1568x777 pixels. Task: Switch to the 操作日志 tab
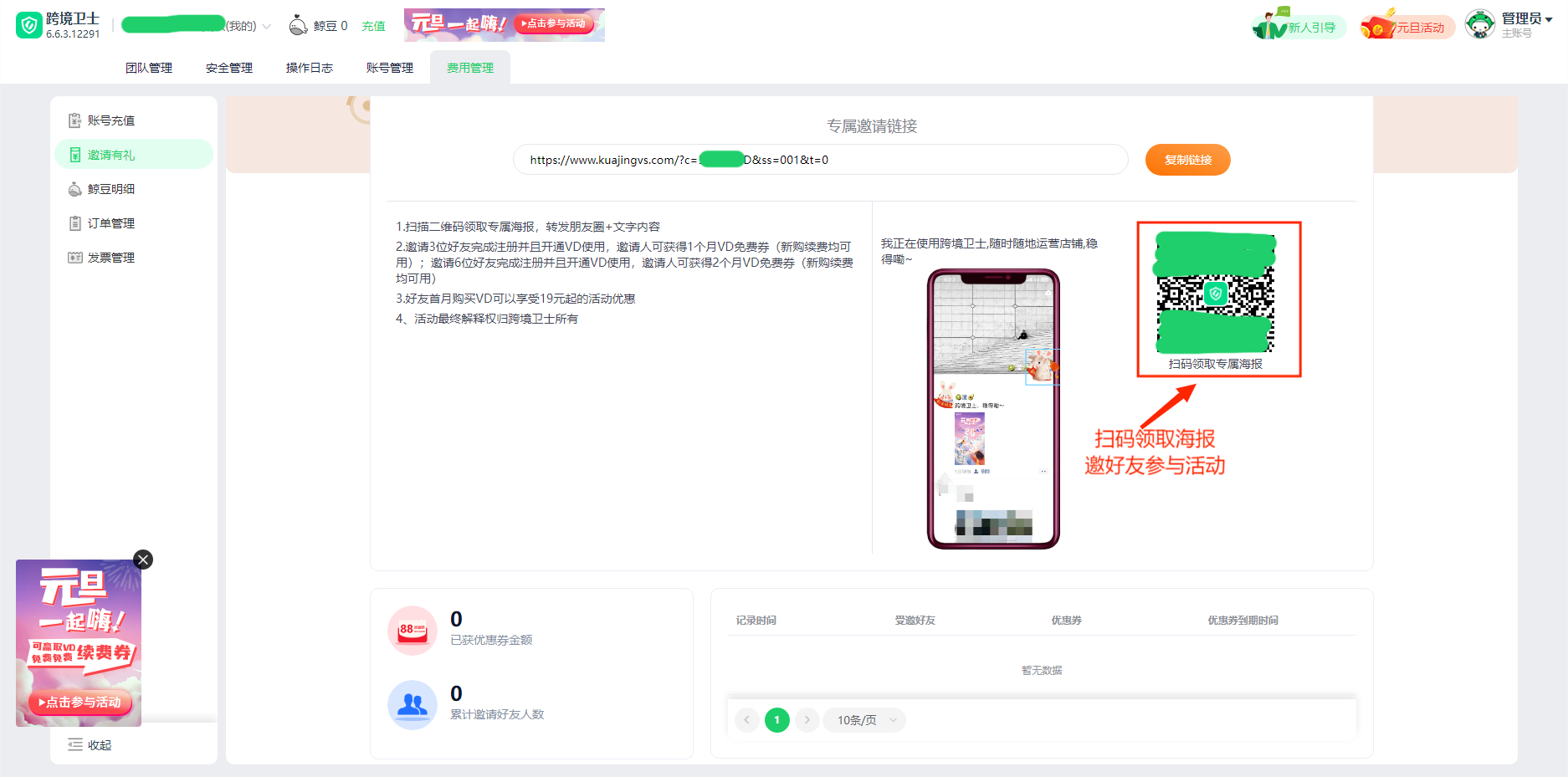pyautogui.click(x=310, y=68)
